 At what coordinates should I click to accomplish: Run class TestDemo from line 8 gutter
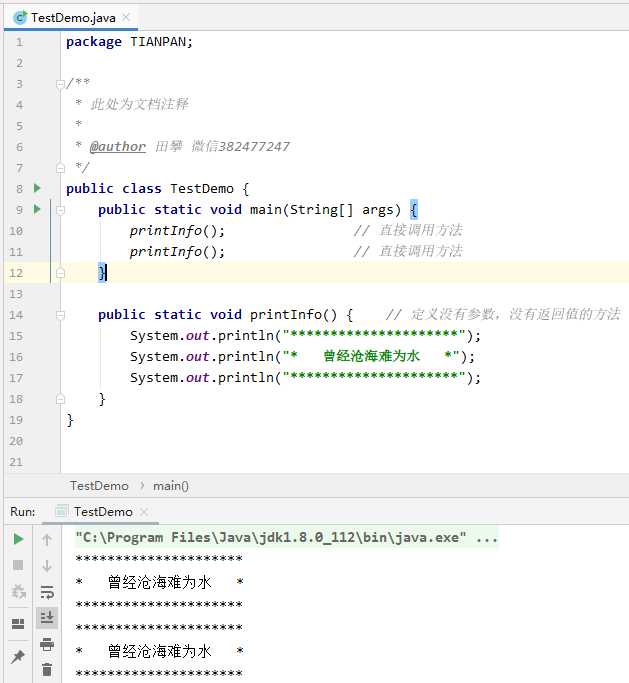(x=37, y=188)
